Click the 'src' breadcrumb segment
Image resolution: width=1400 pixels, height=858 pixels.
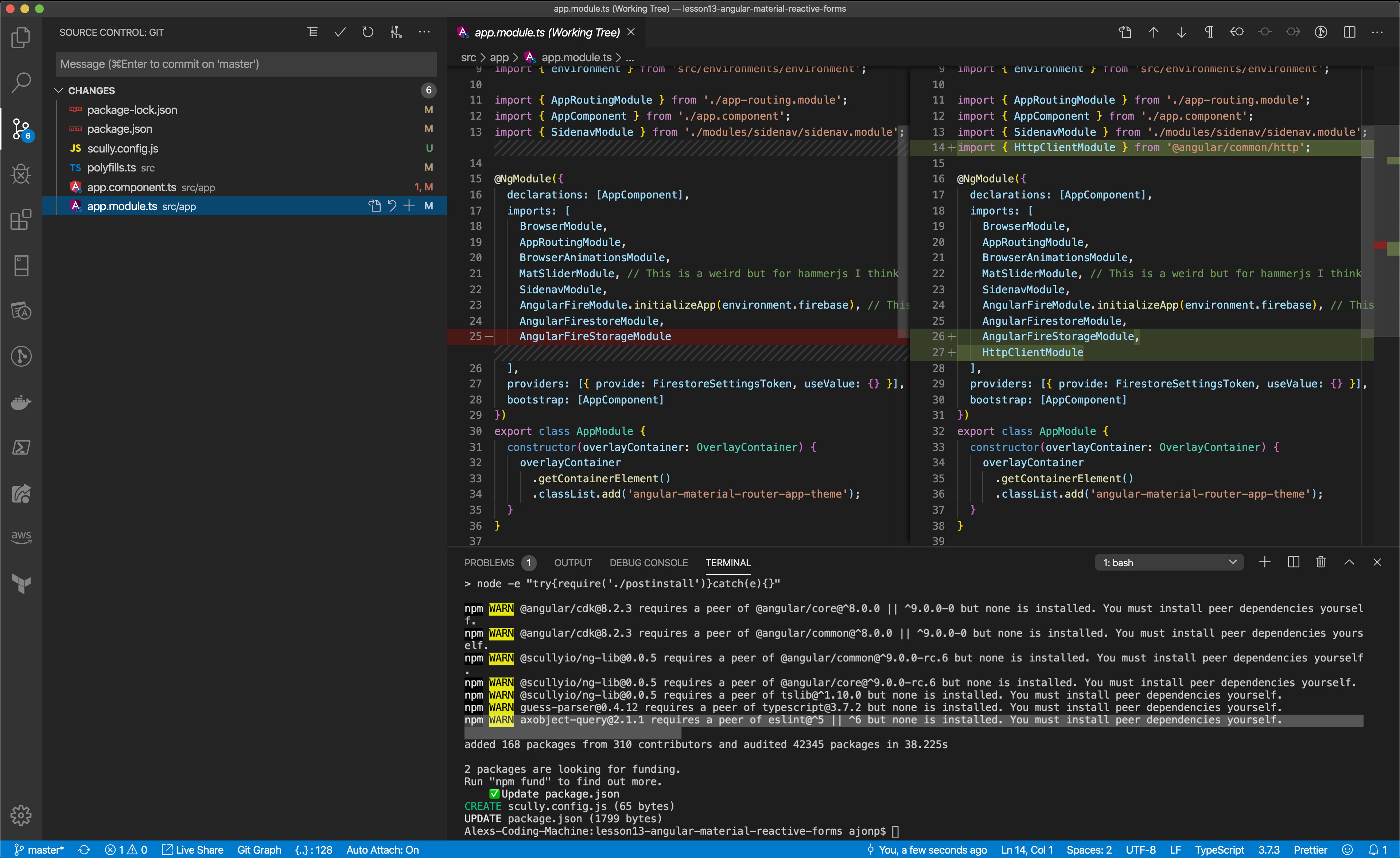point(468,57)
